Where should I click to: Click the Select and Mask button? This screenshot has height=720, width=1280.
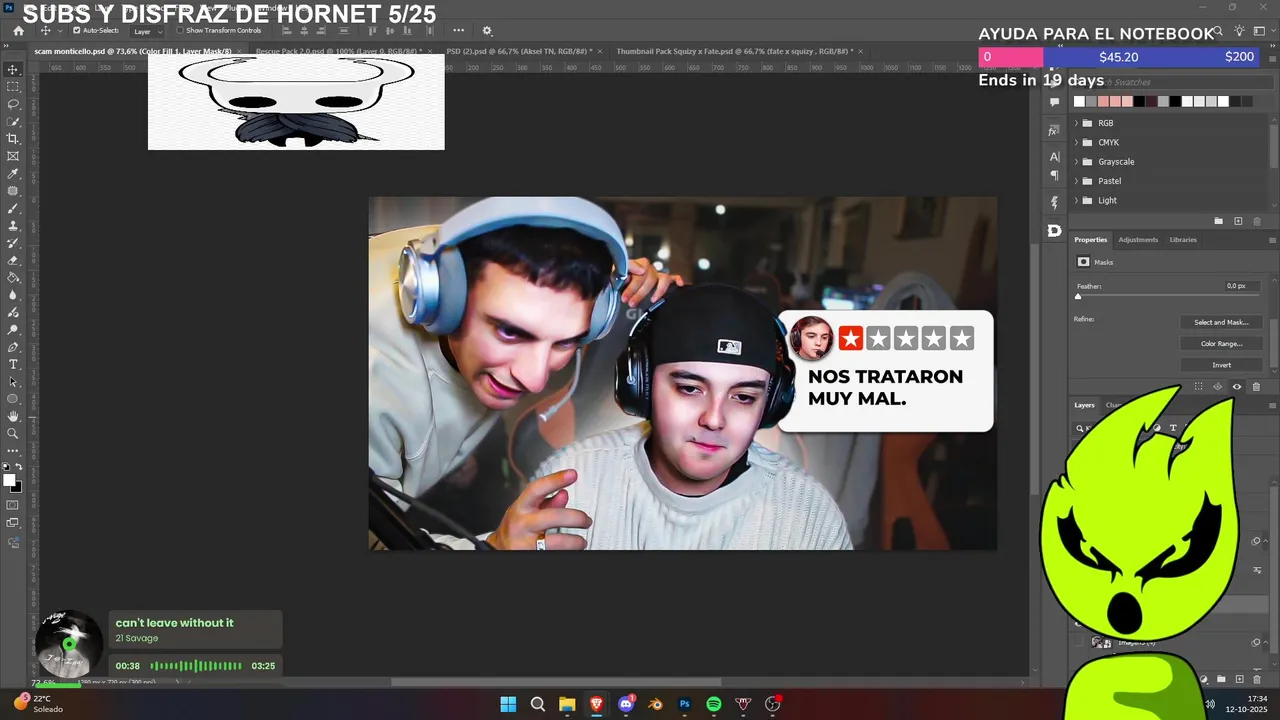point(1221,322)
